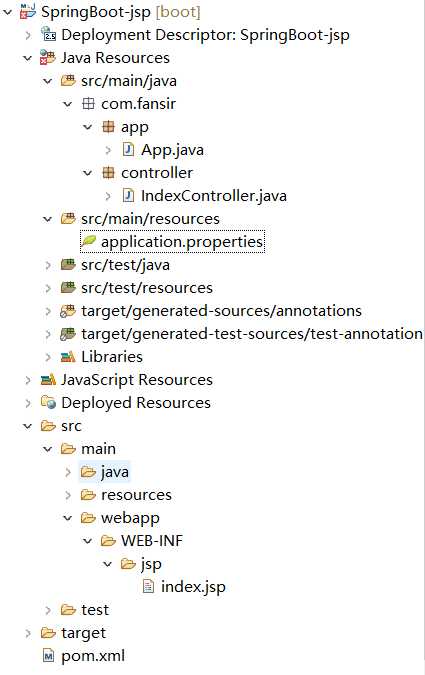425x675 pixels.
Task: Select the controller package label
Action: (157, 173)
